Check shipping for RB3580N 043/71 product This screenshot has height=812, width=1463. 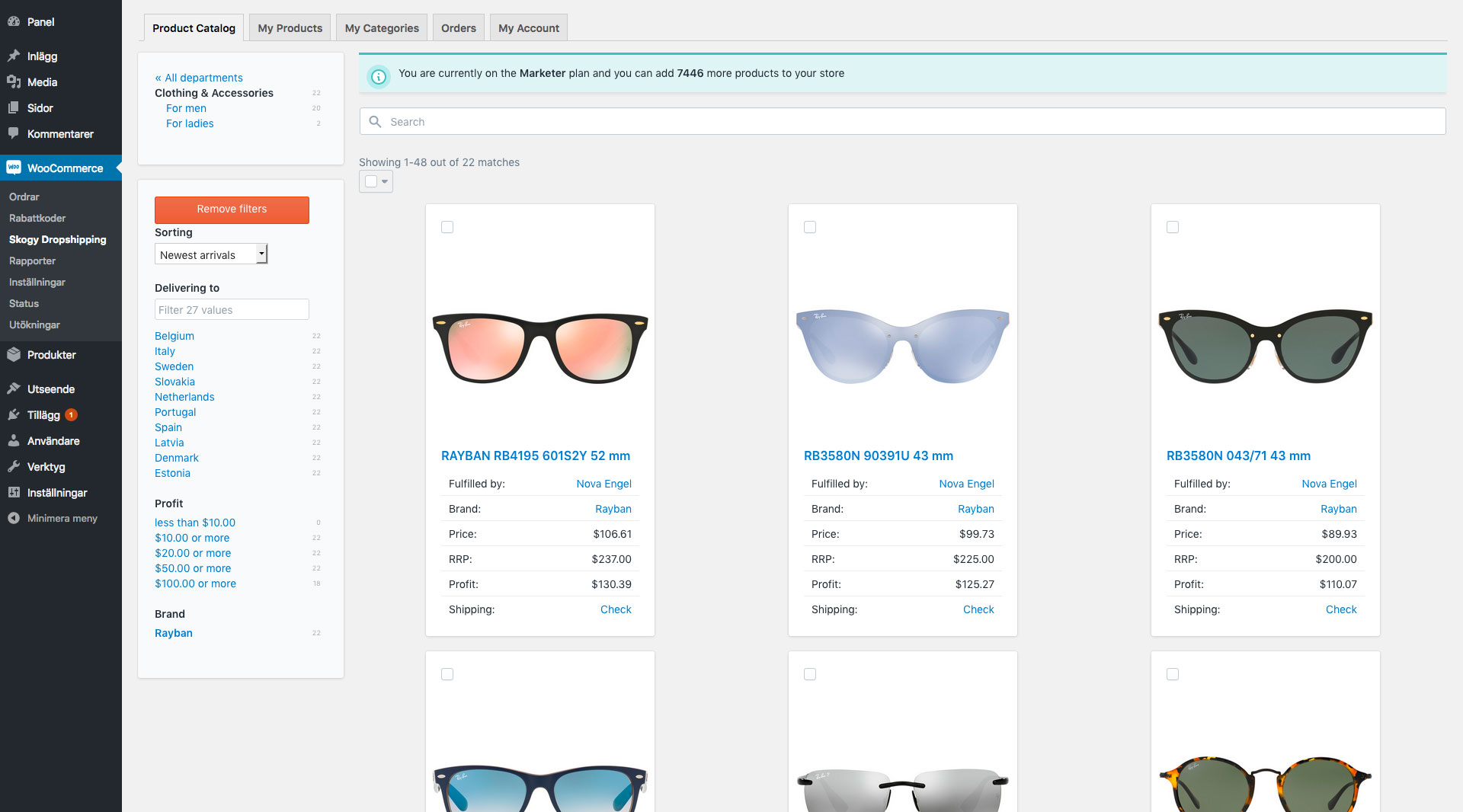1341,609
